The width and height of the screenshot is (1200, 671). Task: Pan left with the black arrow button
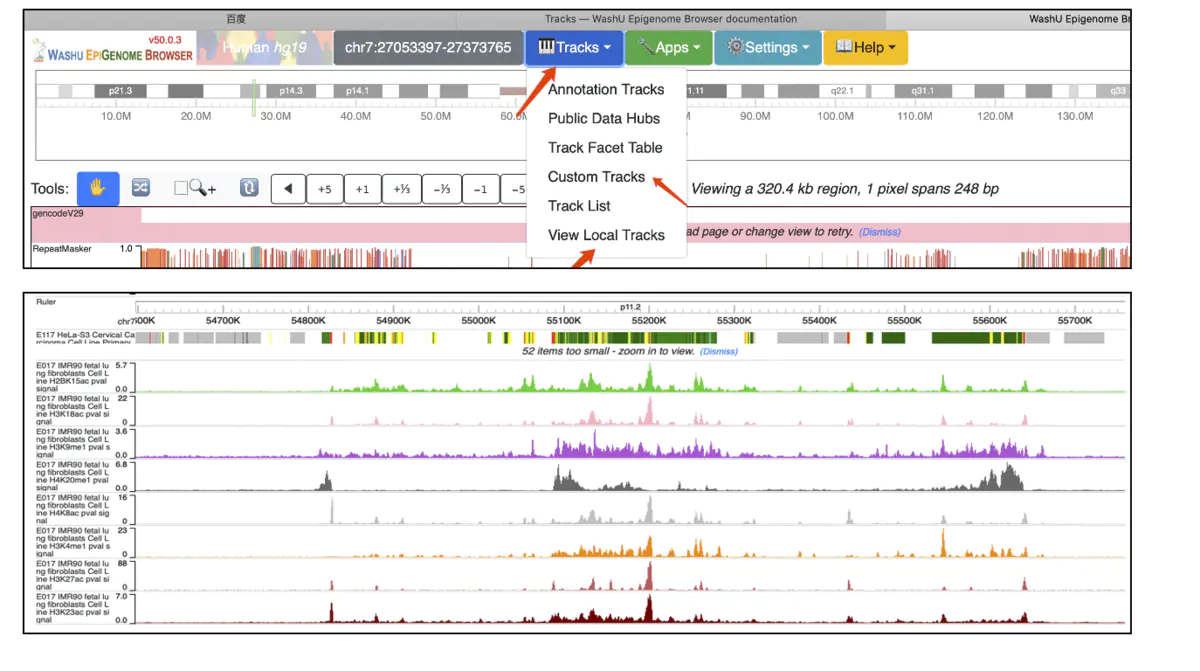click(289, 188)
